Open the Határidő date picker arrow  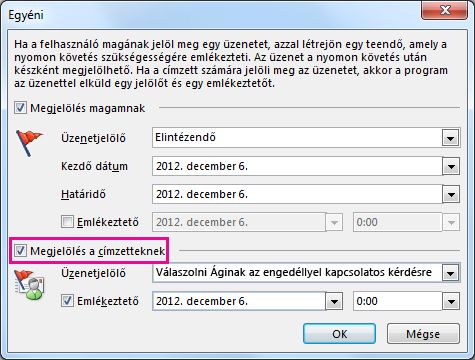coord(451,195)
